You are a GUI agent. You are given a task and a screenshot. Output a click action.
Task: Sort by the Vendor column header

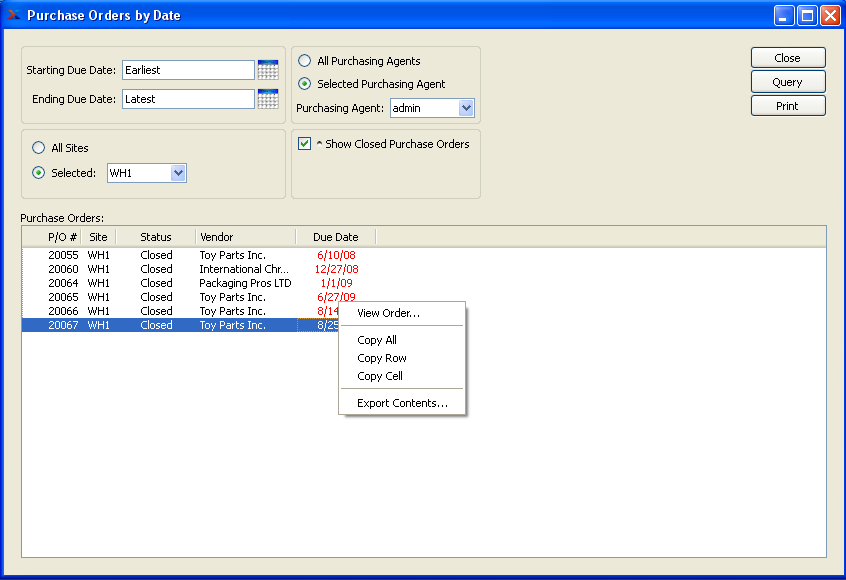[245, 237]
